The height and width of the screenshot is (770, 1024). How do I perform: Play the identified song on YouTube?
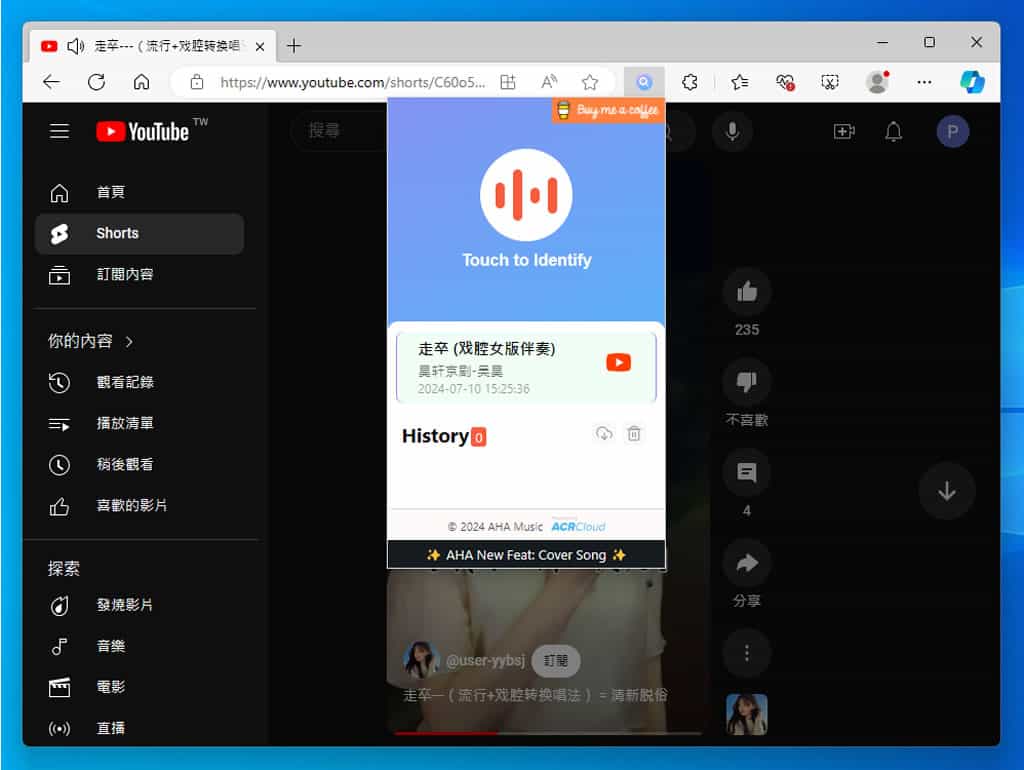tap(618, 362)
